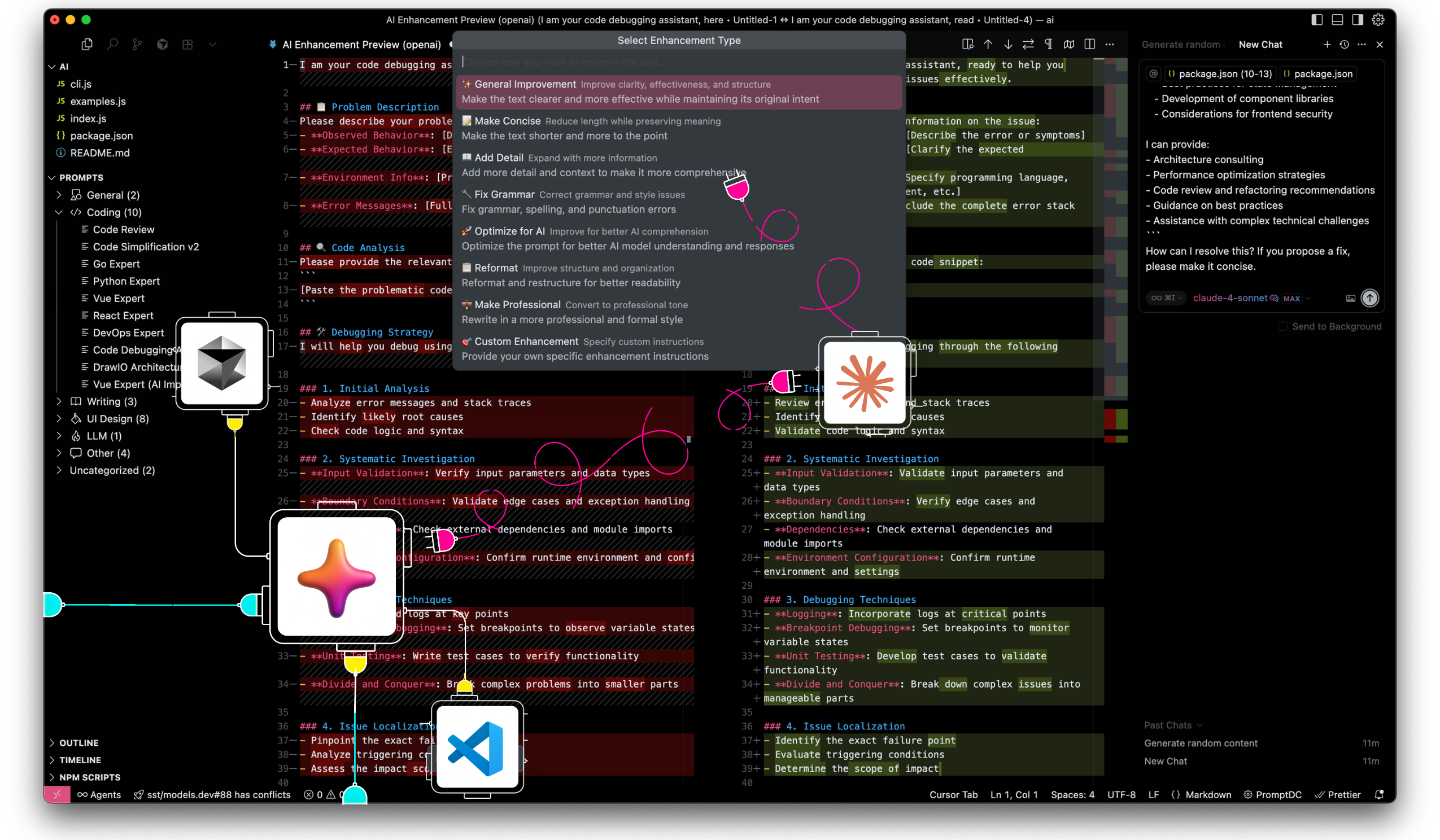1440x840 pixels.
Task: Focus the enhancement type search field
Action: click(x=679, y=62)
